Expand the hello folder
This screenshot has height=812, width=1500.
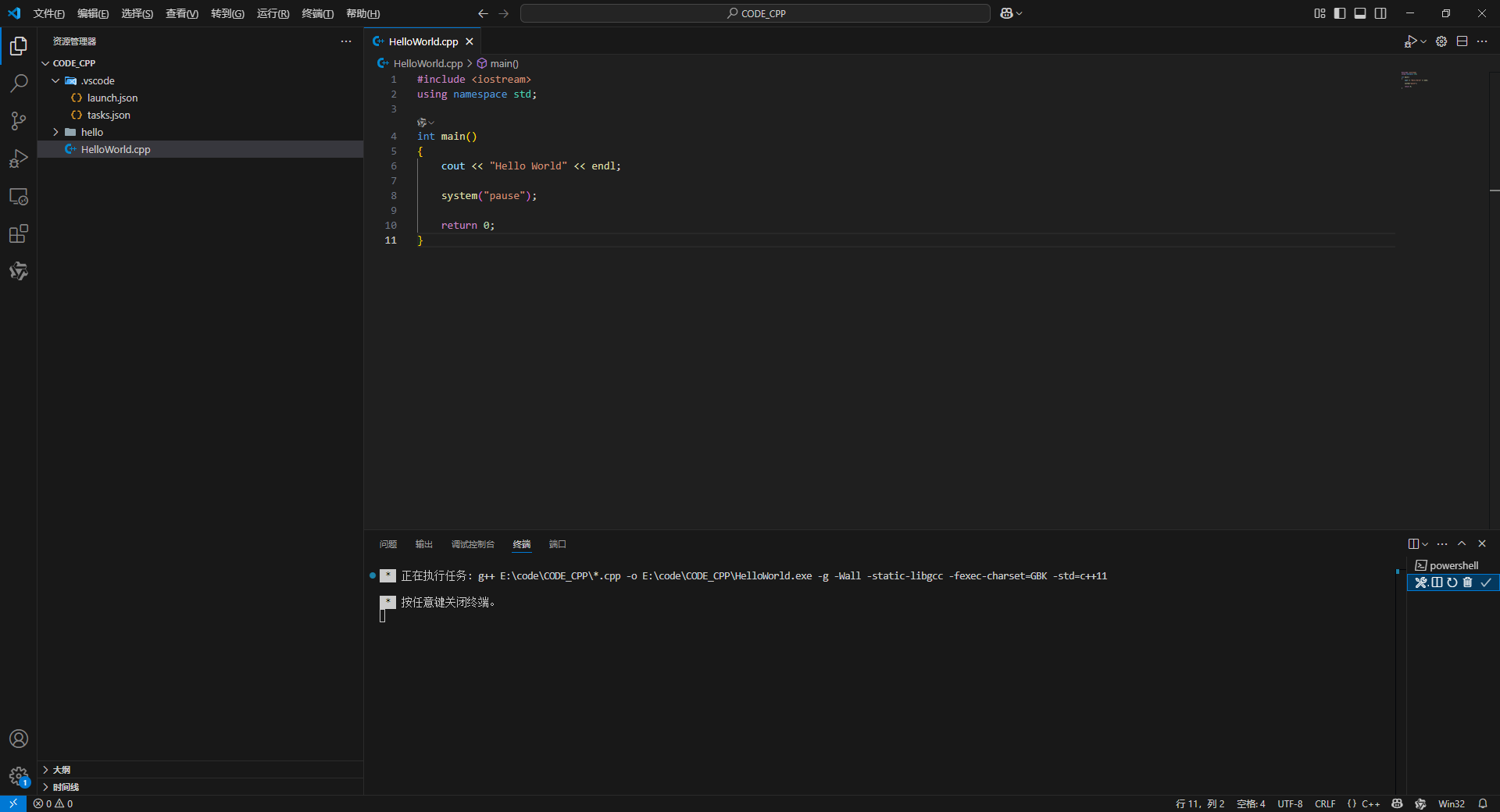point(55,132)
